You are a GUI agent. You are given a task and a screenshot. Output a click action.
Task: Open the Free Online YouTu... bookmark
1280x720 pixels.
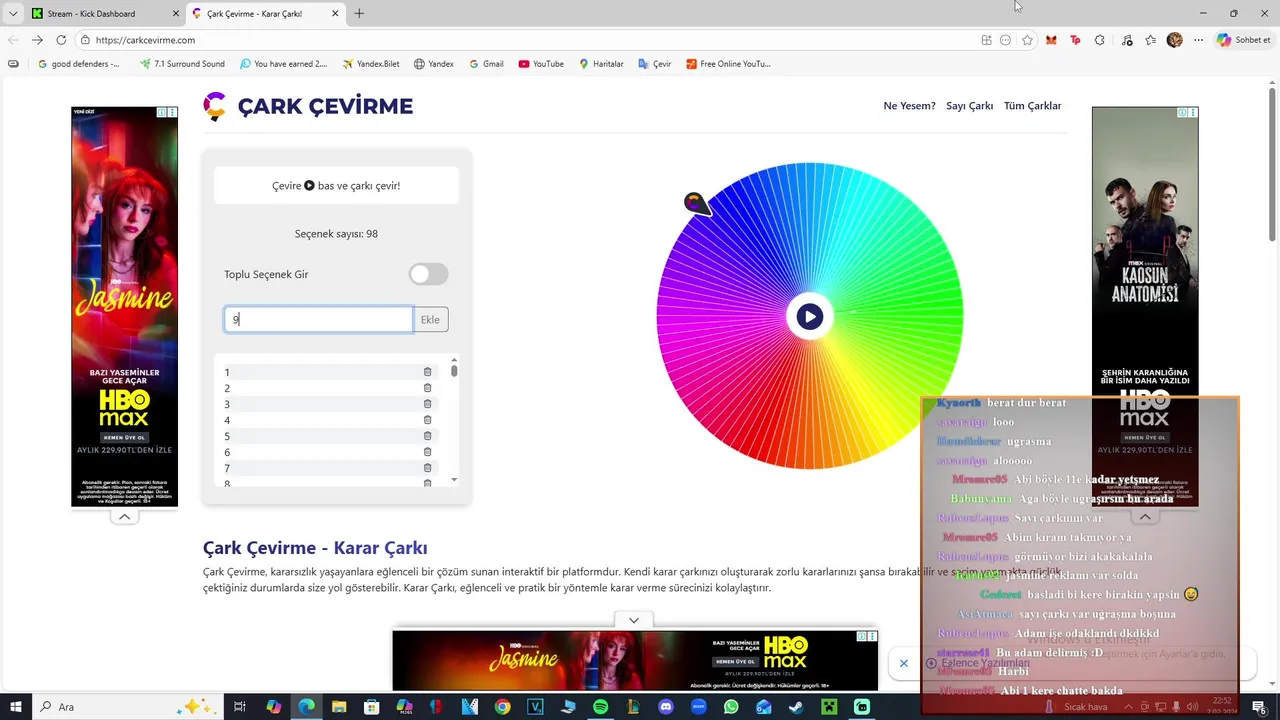728,64
